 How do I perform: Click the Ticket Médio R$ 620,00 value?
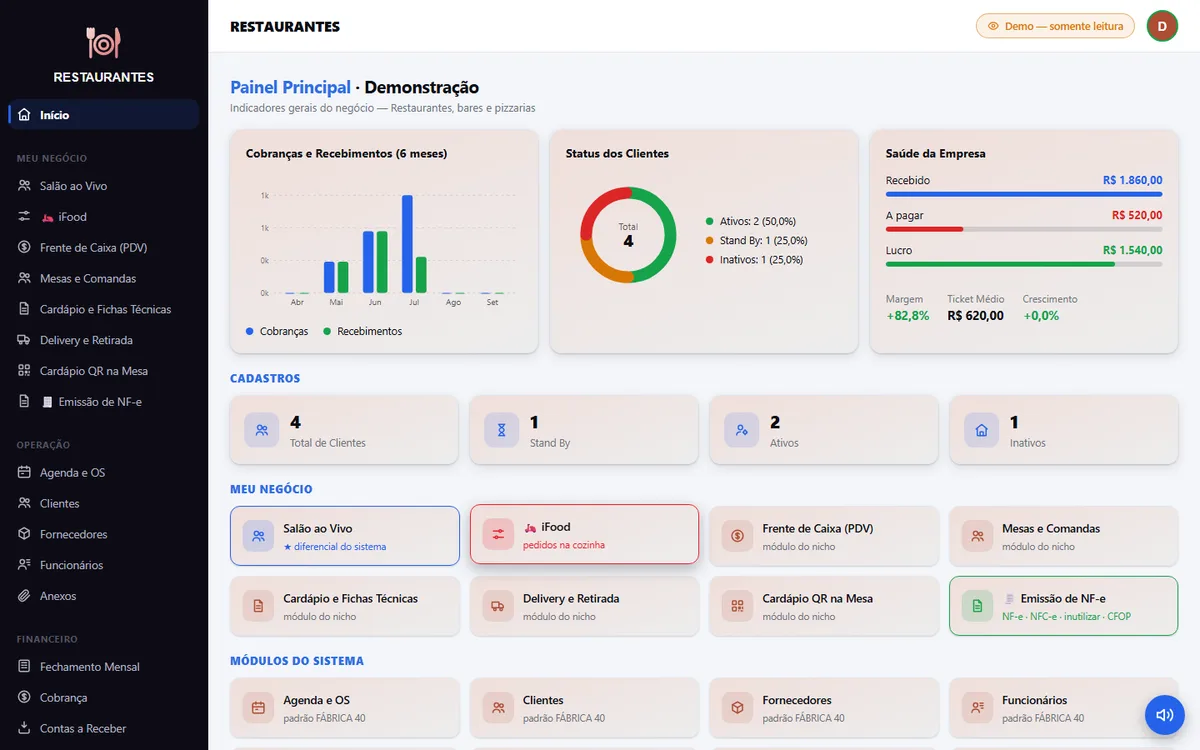[x=976, y=315]
